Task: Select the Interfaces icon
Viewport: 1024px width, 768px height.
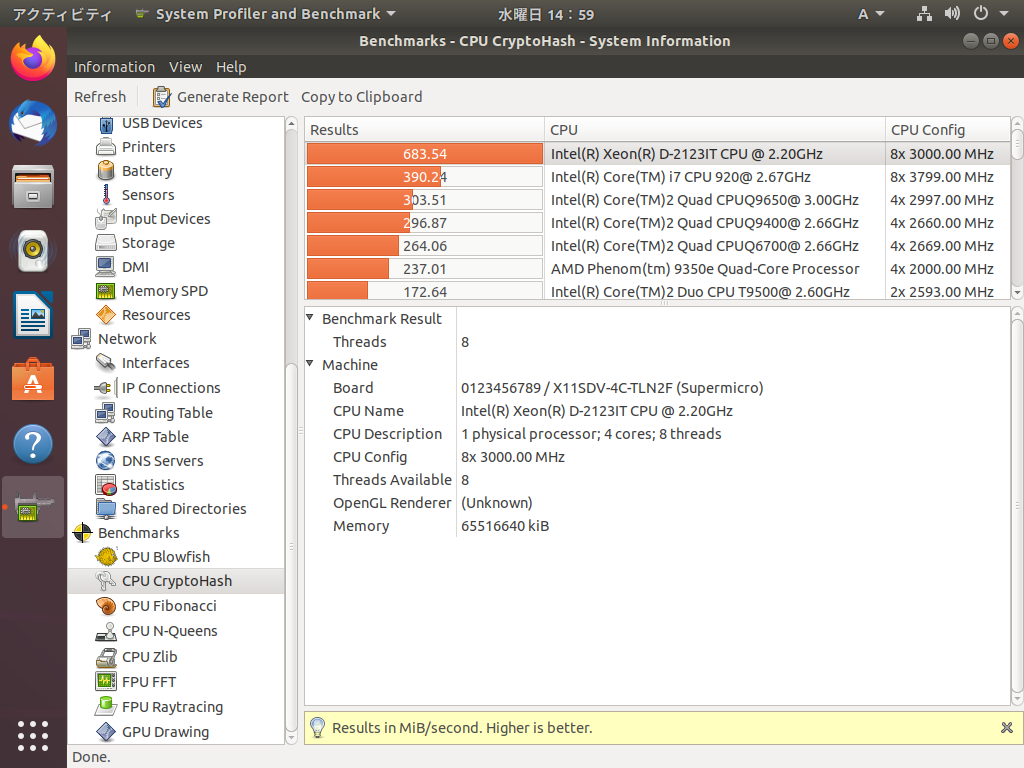Action: (106, 362)
